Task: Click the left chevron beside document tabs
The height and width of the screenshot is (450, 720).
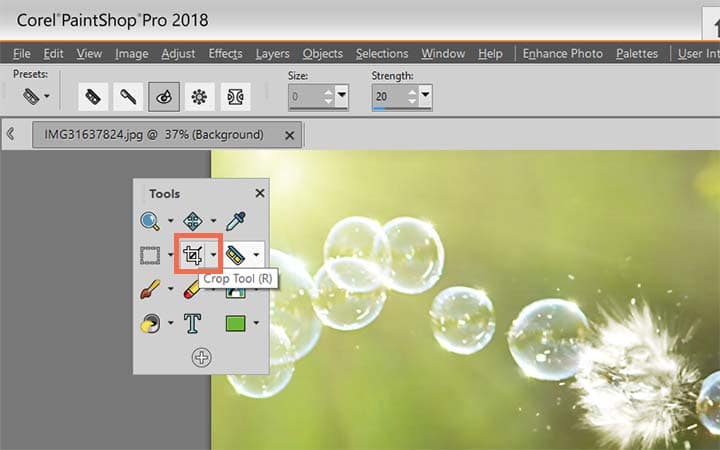Action: (10, 134)
